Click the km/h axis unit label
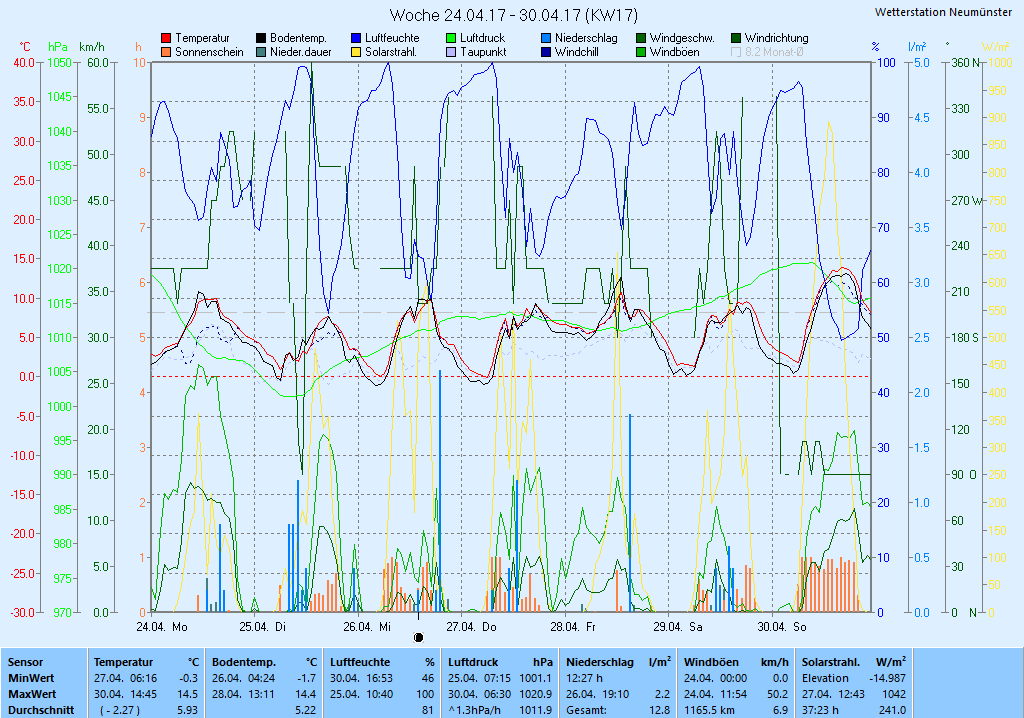1024x718 pixels. coord(92,47)
